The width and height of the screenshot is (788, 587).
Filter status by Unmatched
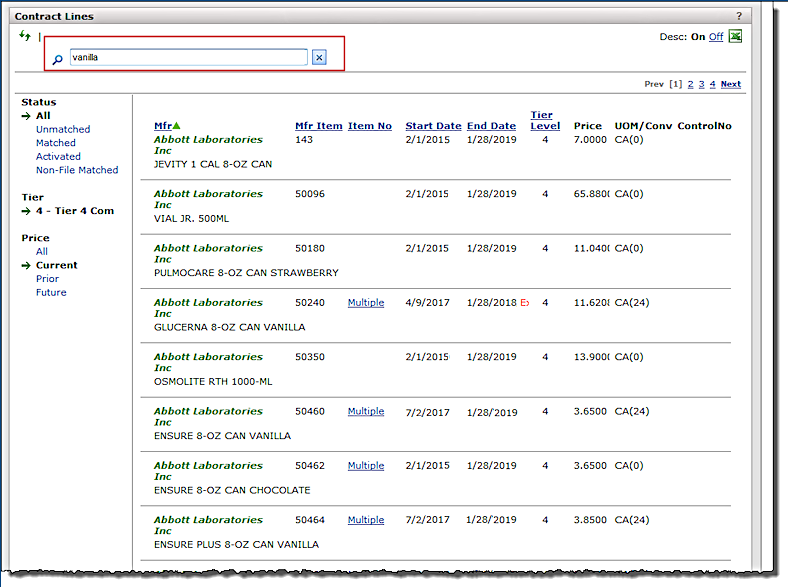(x=63, y=130)
